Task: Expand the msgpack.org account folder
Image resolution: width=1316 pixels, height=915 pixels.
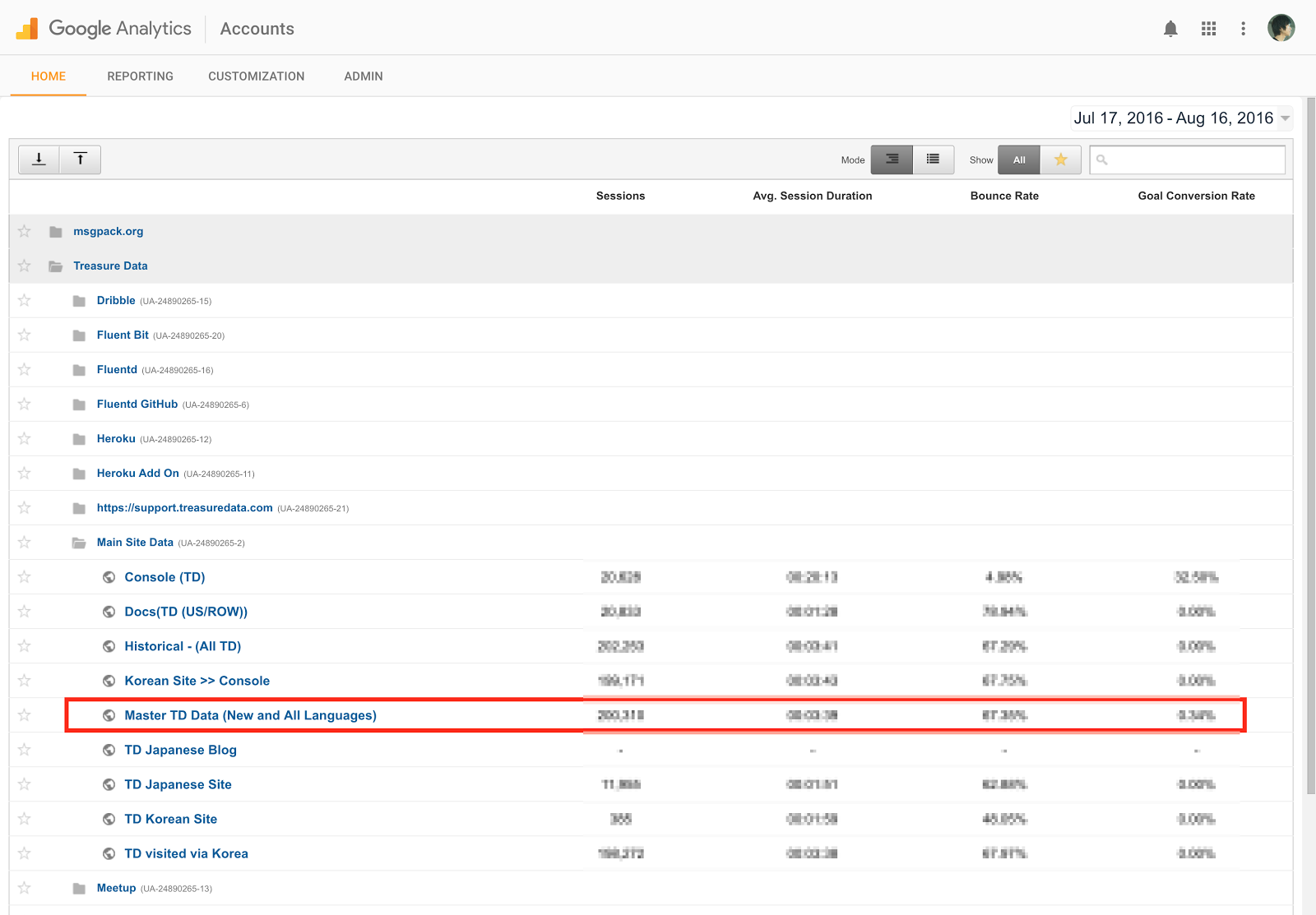Action: coord(56,232)
